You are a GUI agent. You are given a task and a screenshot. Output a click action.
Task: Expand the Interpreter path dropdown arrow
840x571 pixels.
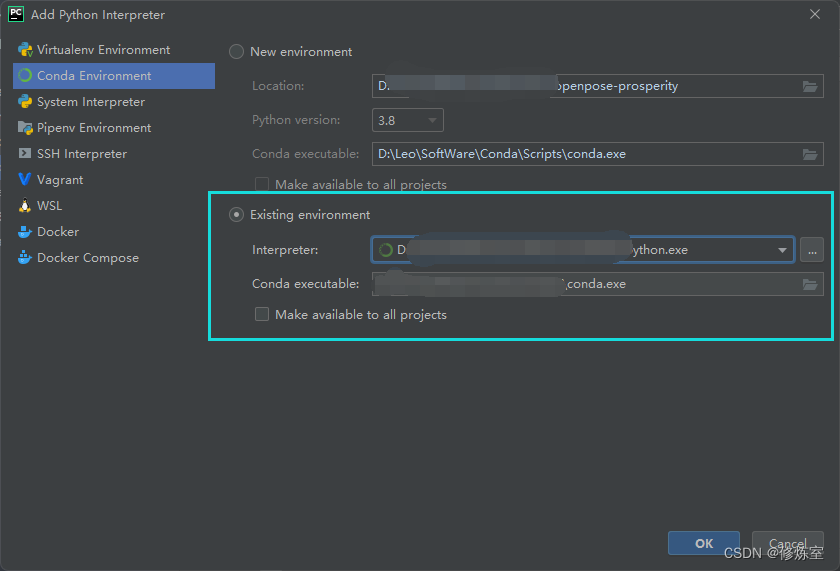point(782,250)
